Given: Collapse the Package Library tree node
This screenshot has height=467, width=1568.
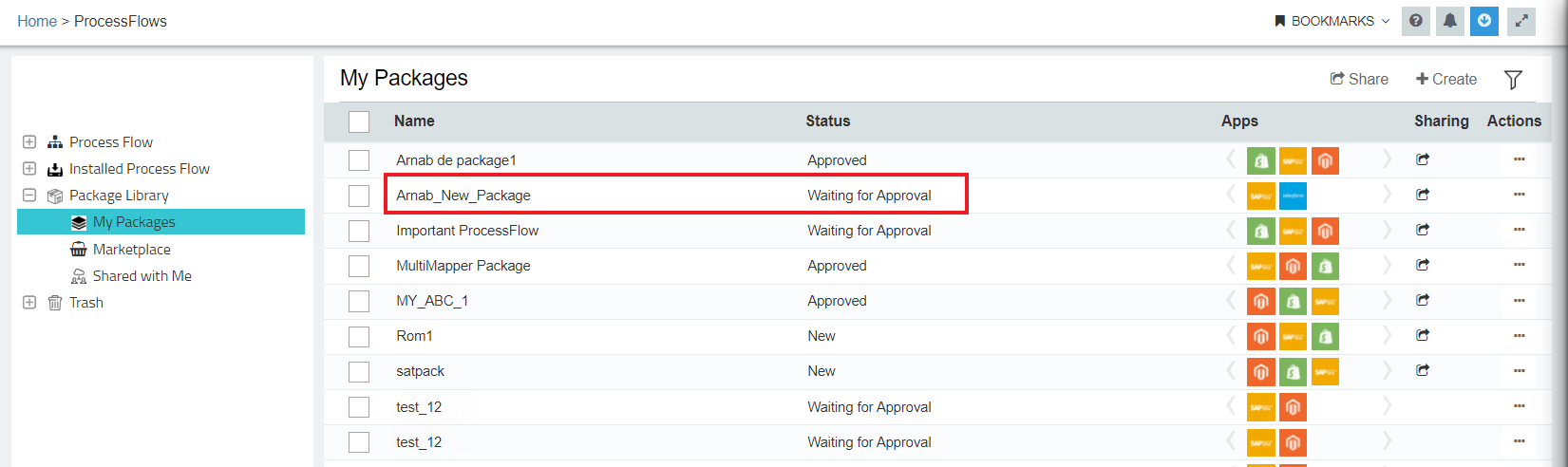Looking at the screenshot, I should [29, 196].
